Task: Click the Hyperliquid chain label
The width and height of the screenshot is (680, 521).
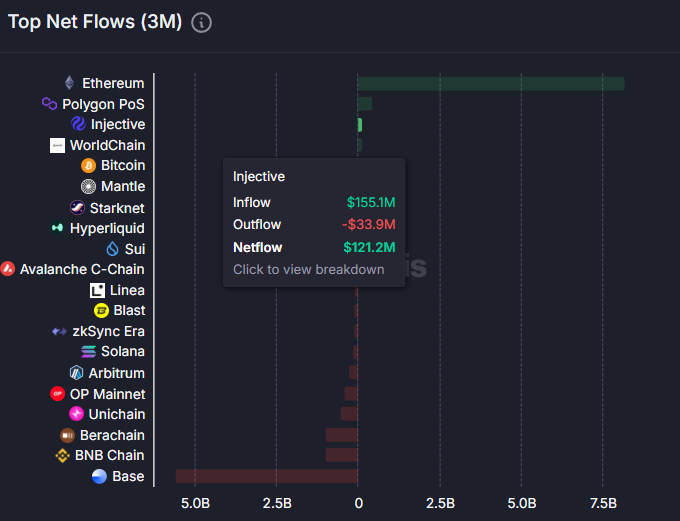Action: [x=107, y=229]
